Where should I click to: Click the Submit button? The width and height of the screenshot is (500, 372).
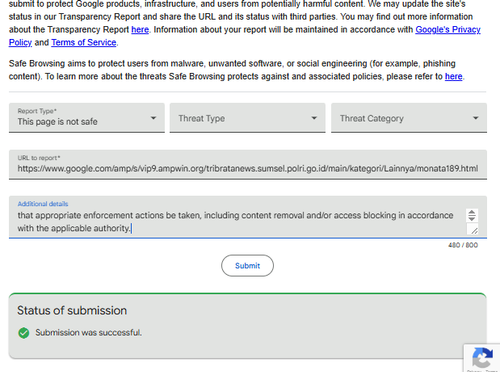(x=247, y=266)
